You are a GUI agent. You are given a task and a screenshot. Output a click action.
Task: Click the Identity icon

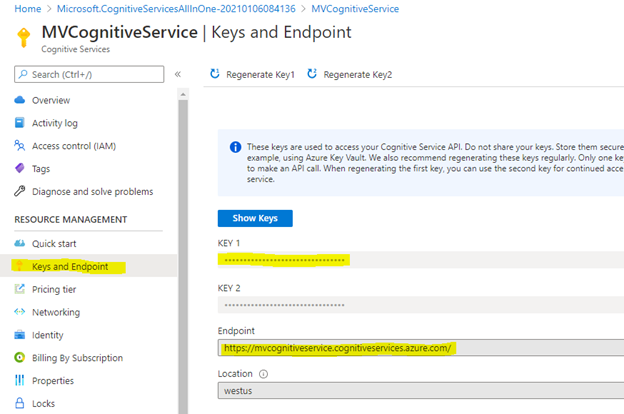[20, 334]
